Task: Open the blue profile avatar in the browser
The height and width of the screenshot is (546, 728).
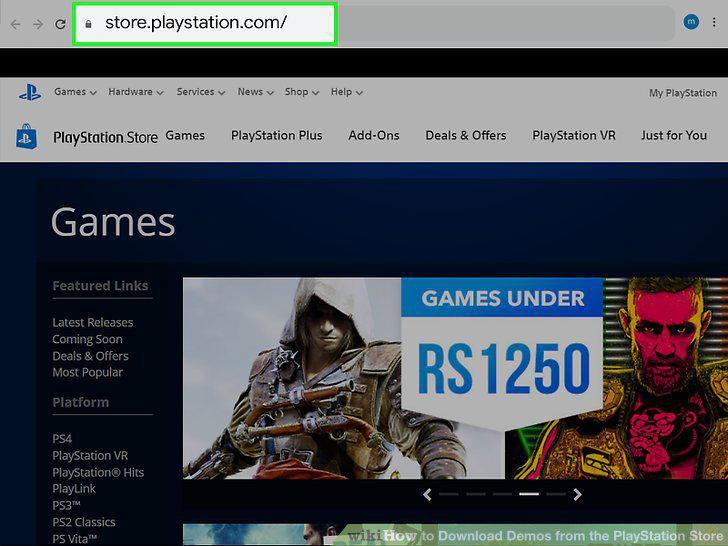Action: tap(691, 22)
